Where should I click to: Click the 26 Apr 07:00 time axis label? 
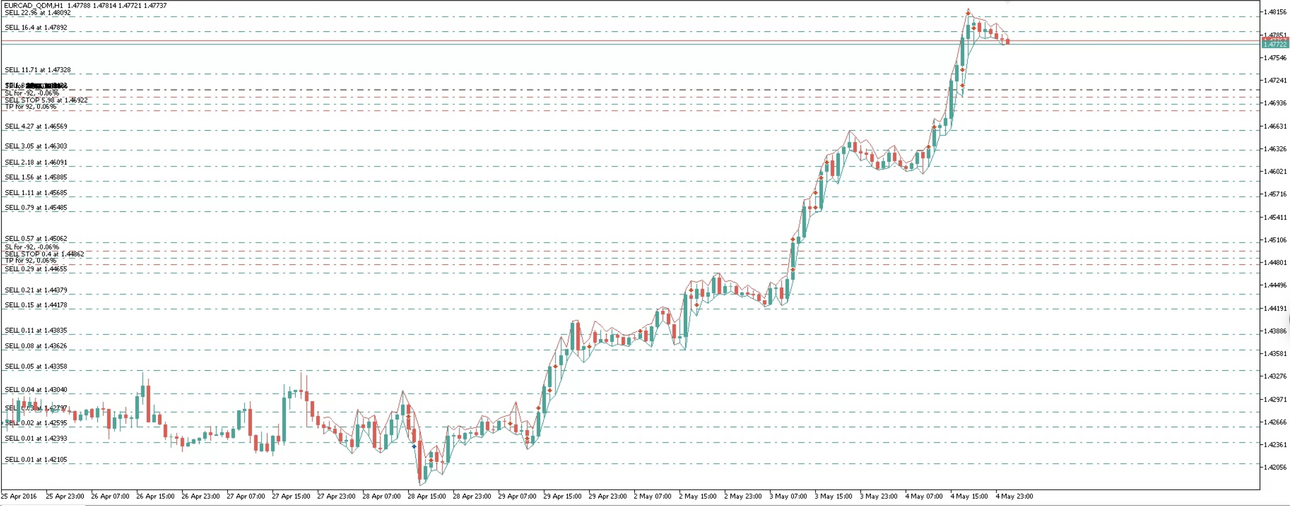108,495
